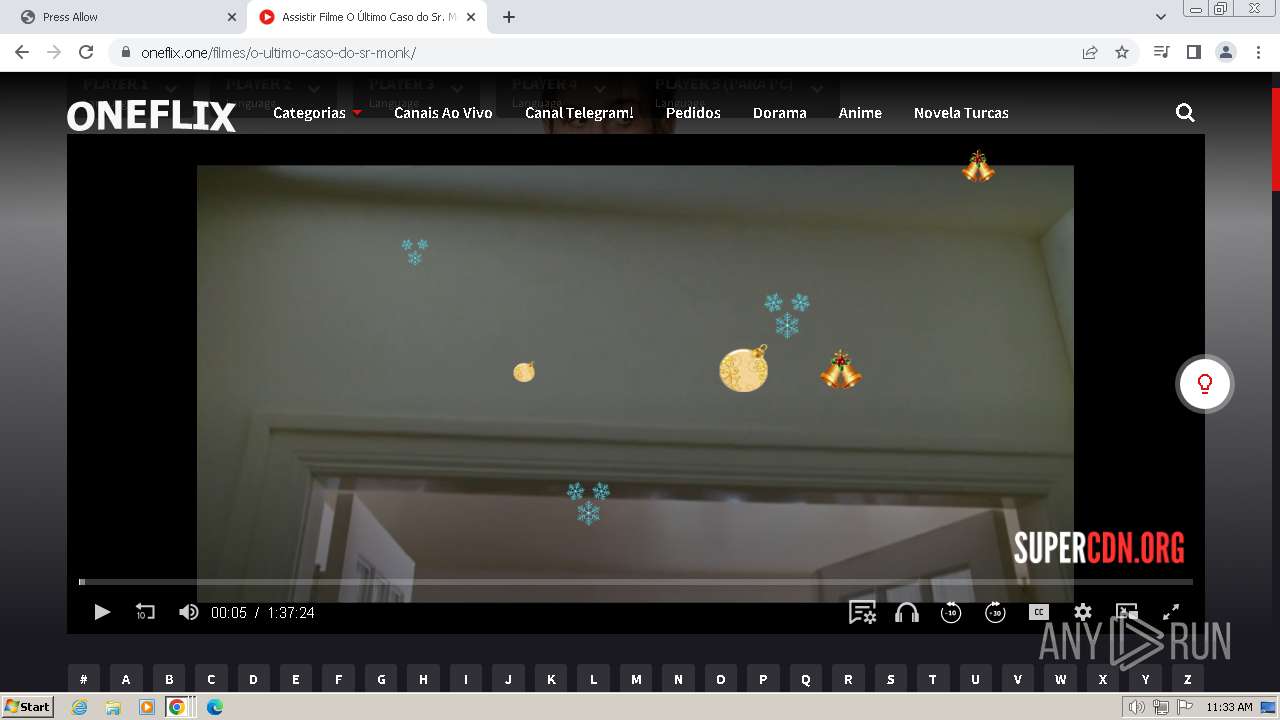Close the Press Allow tab
The width and height of the screenshot is (1280, 720).
click(231, 17)
